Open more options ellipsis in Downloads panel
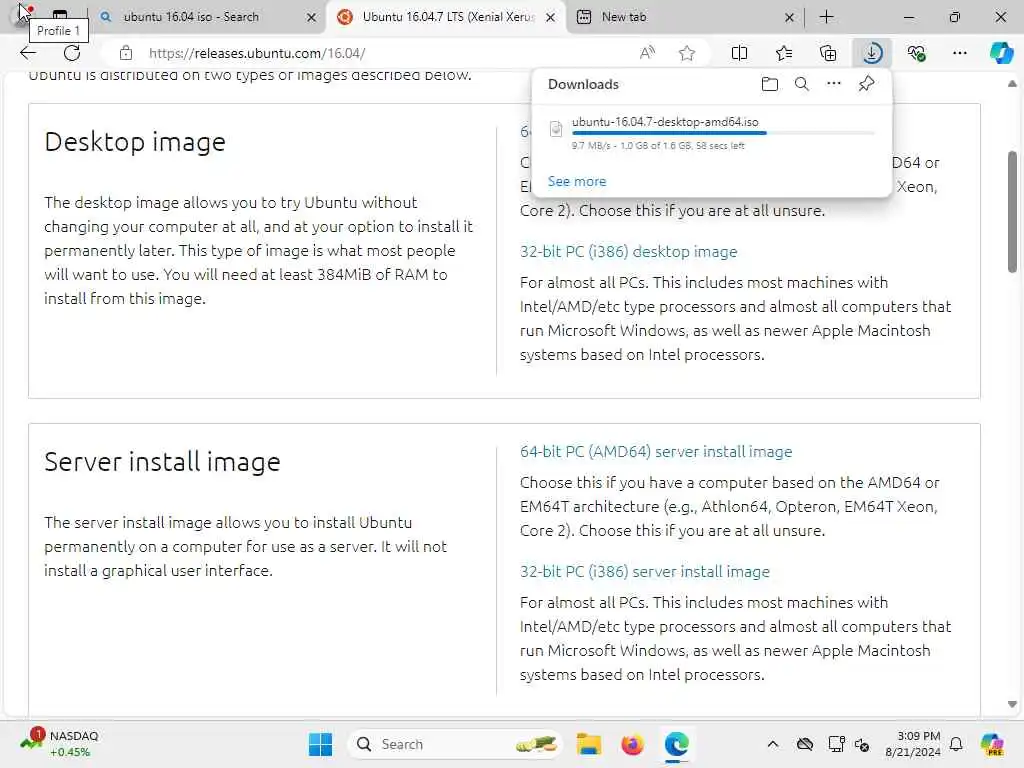The image size is (1024, 768). tap(834, 84)
